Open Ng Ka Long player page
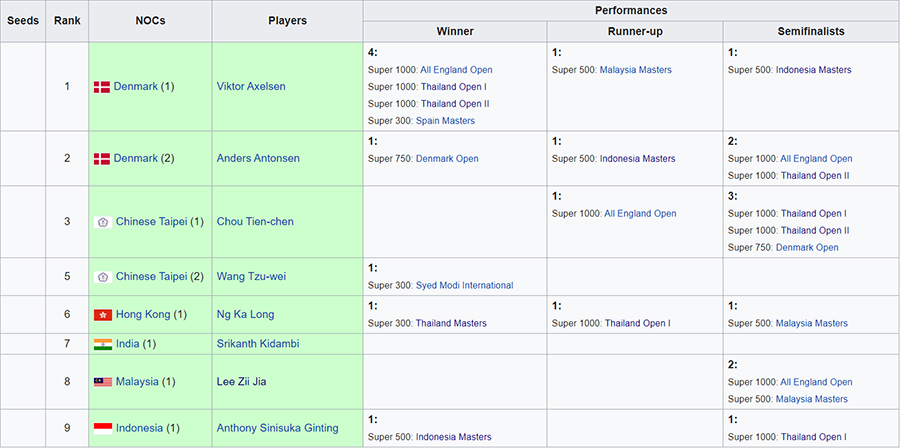 [245, 314]
